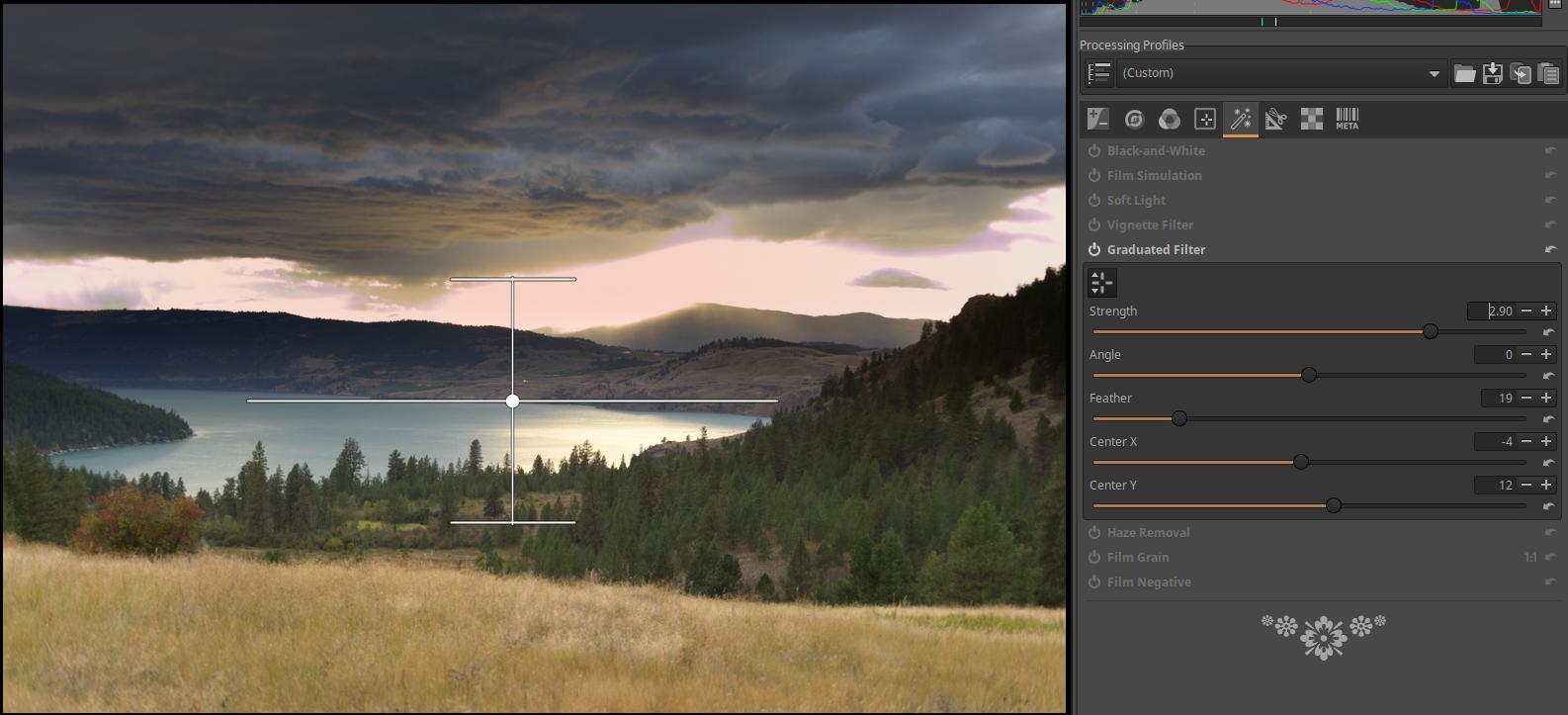
Task: Paste processing profile from clipboard
Action: pos(1548,73)
